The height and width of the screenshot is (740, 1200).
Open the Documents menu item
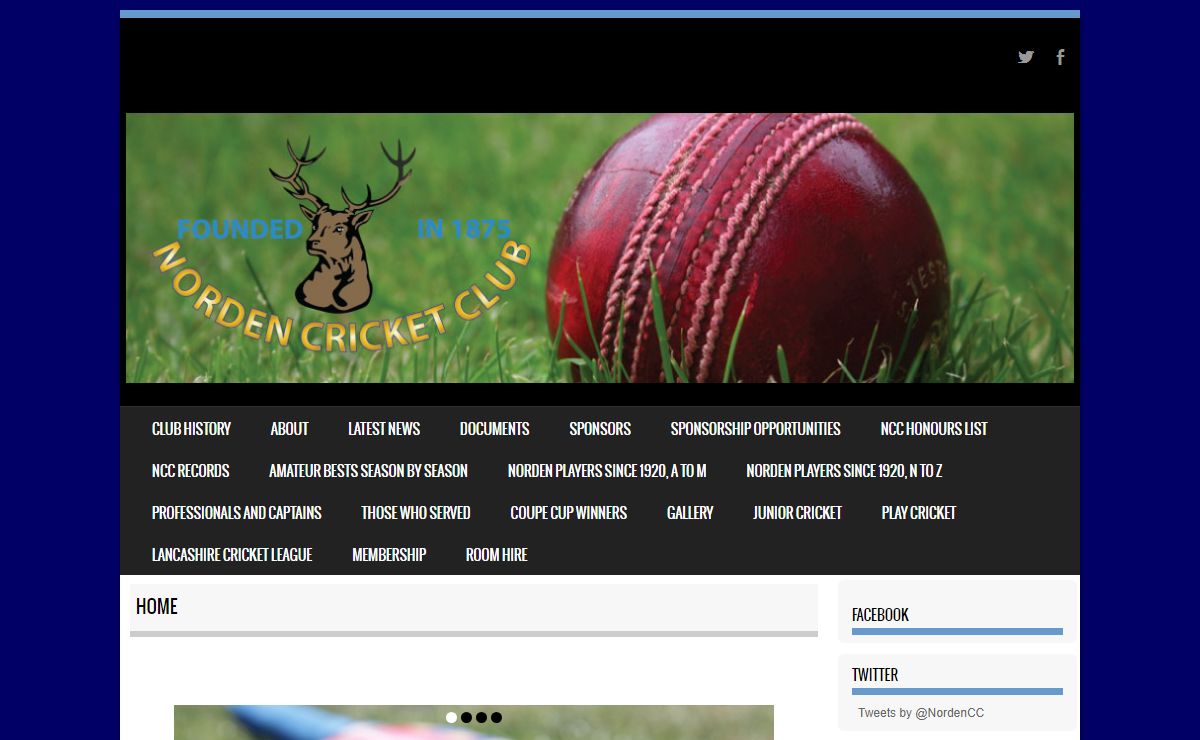point(494,428)
